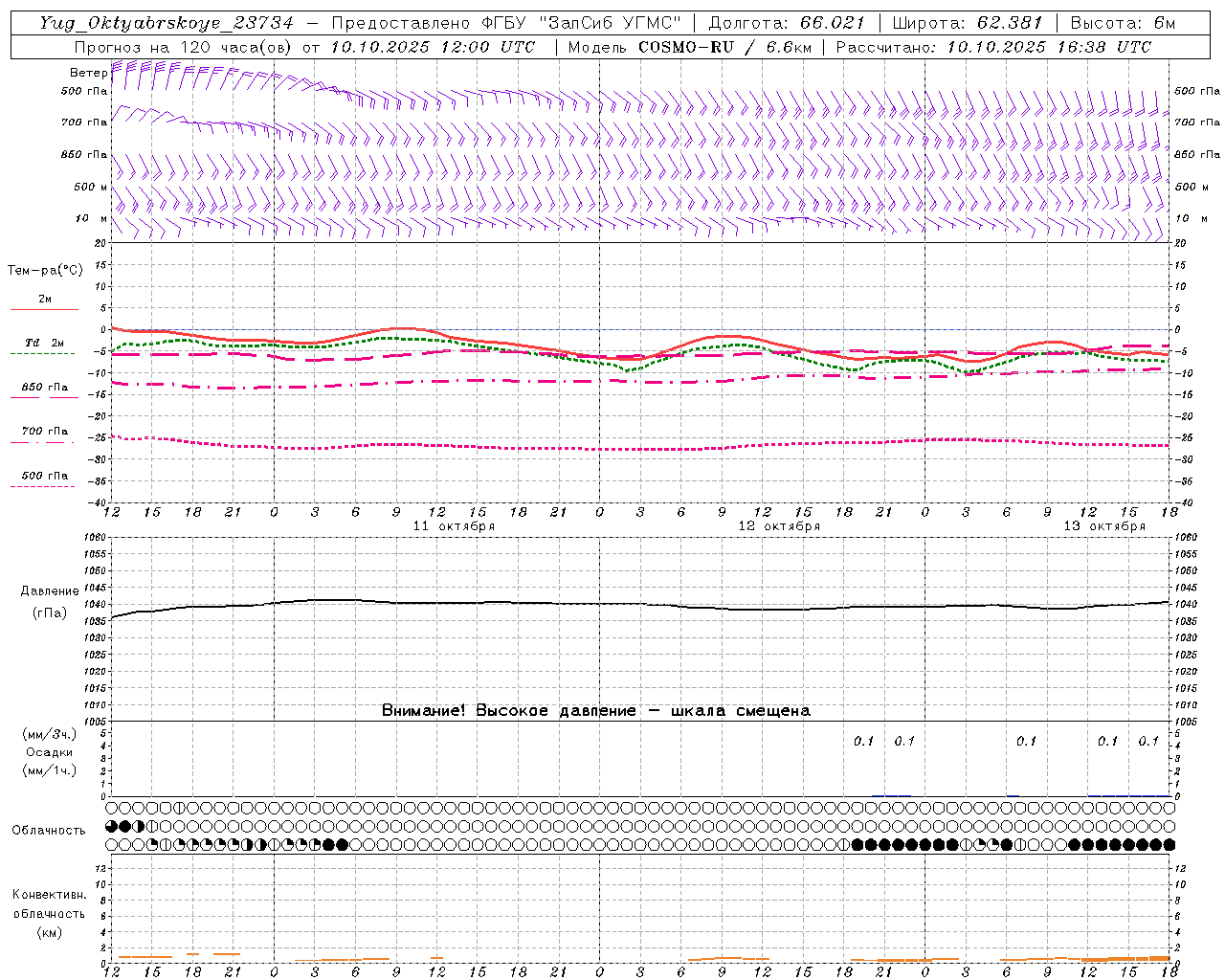Select the Высота: 6м elevation text
Viewport: 1225px width, 980px height.
coord(1123,23)
